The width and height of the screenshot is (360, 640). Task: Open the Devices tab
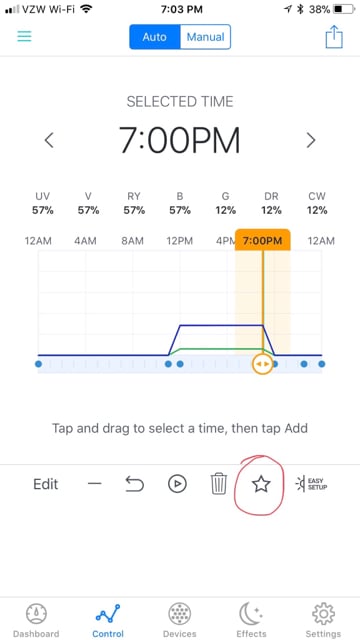pyautogui.click(x=180, y=620)
